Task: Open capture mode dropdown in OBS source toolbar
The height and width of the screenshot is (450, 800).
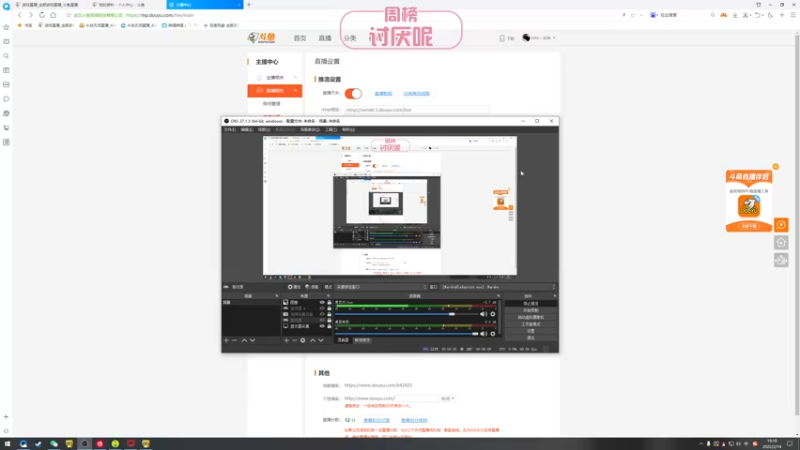Action: (381, 287)
